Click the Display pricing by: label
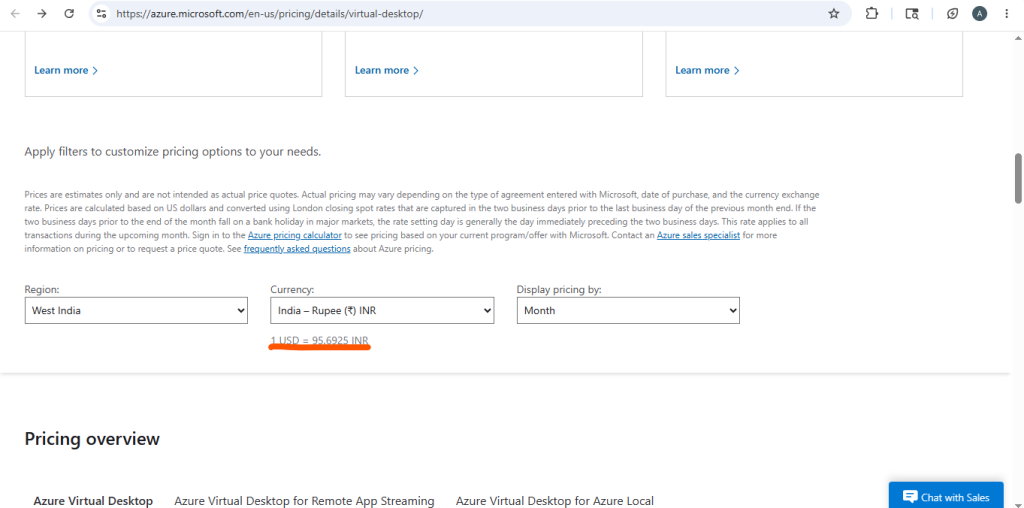This screenshot has width=1024, height=508. point(559,289)
